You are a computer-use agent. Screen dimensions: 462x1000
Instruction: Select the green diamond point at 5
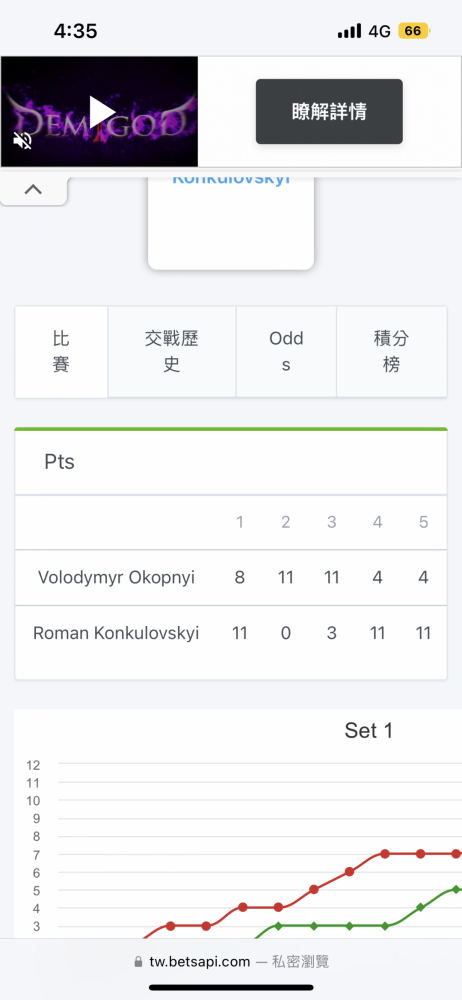tap(456, 889)
